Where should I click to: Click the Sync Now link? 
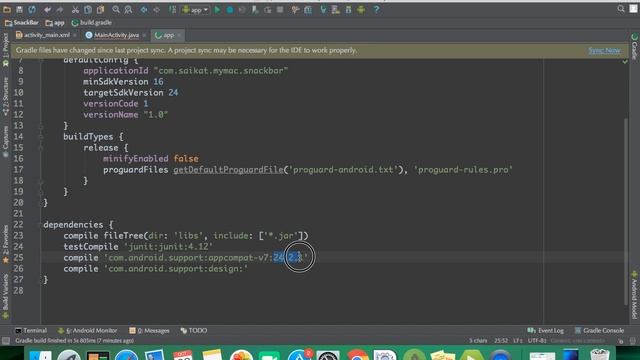[604, 50]
